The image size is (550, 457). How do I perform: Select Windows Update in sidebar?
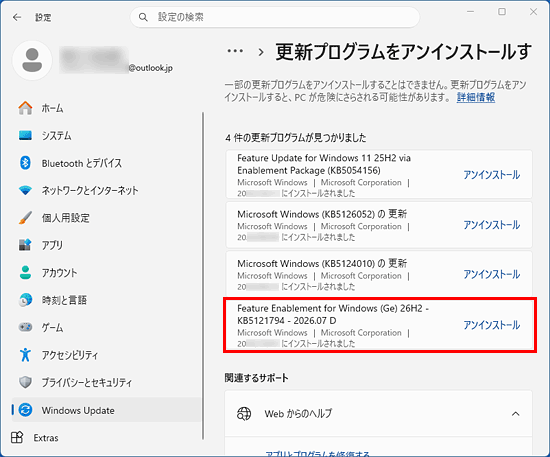106,410
